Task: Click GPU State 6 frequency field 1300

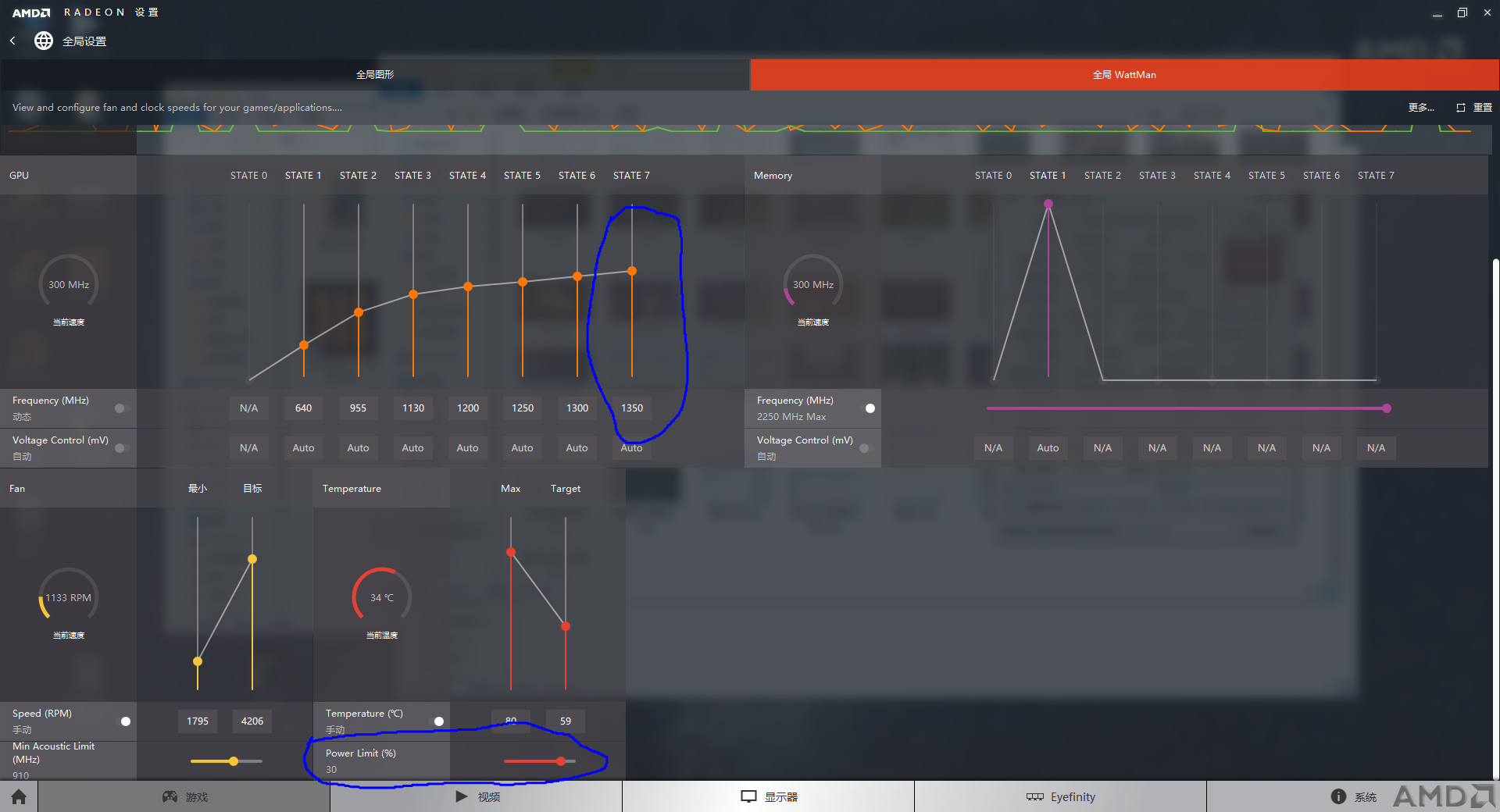Action: (x=577, y=408)
